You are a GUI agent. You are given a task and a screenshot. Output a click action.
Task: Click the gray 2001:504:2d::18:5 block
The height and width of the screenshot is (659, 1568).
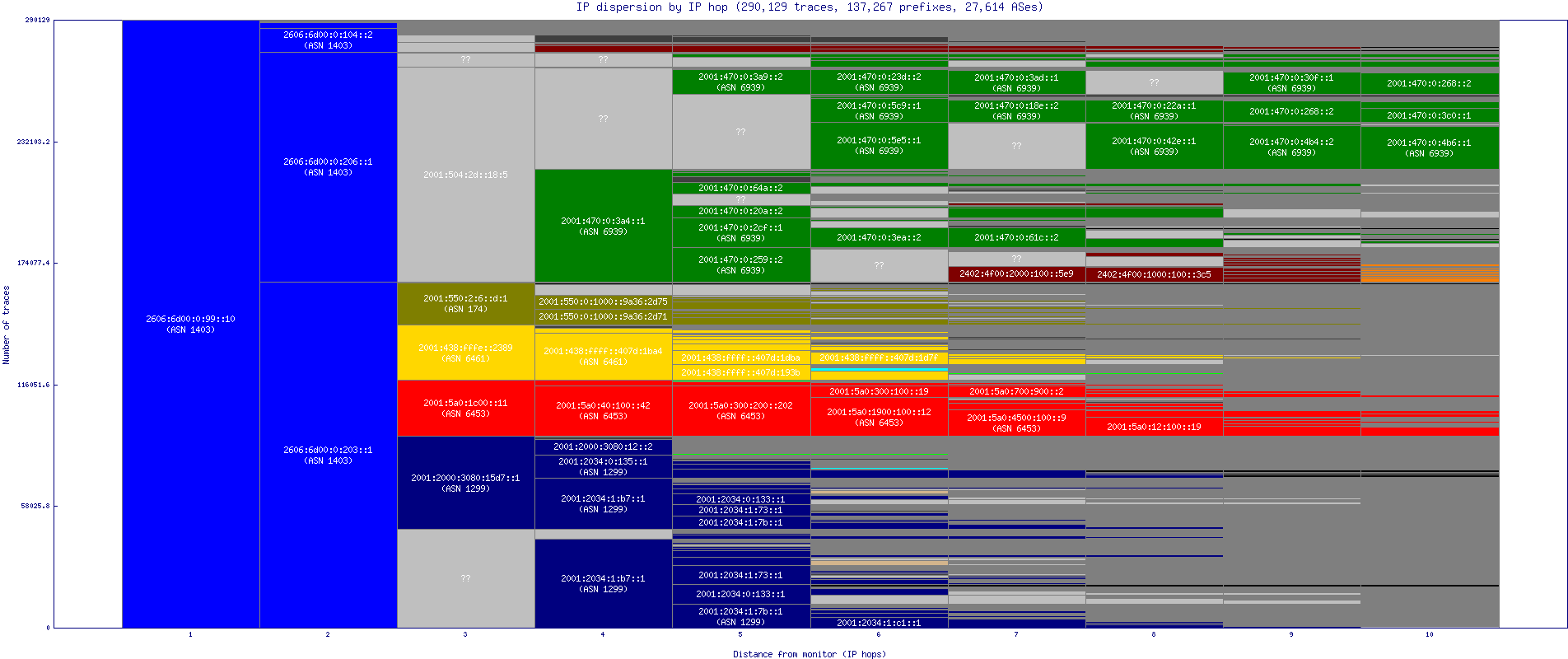coord(466,175)
